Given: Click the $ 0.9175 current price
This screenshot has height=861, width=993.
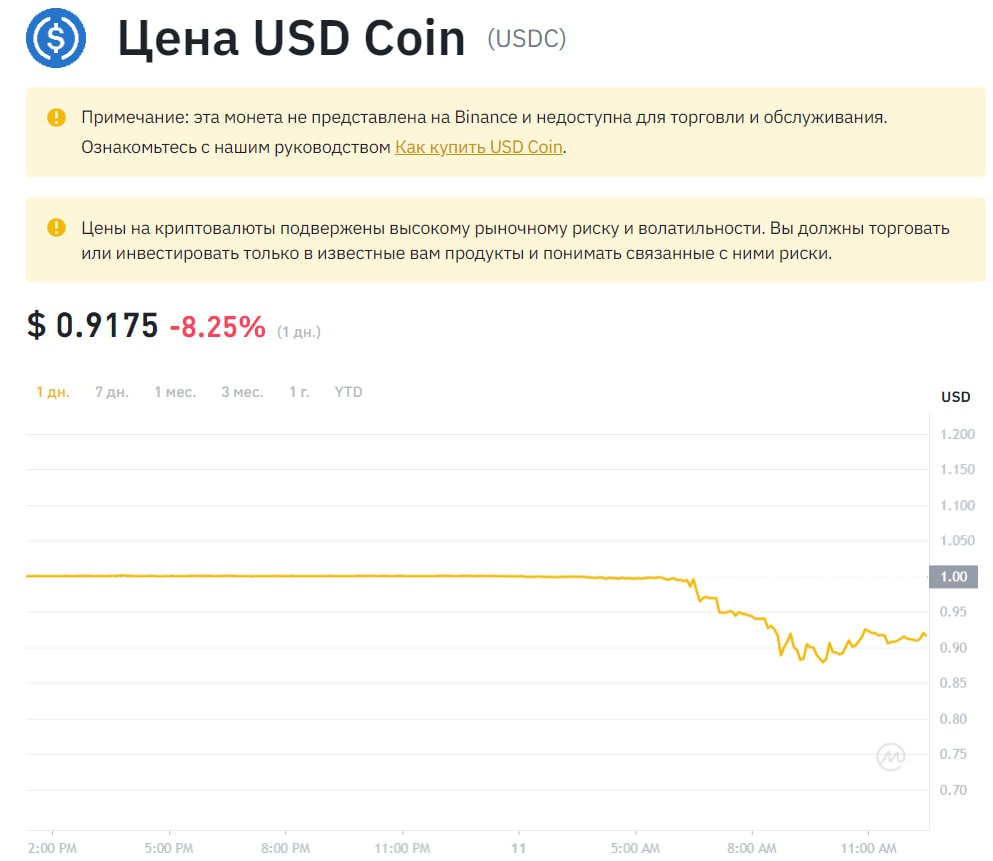Looking at the screenshot, I should click(x=92, y=325).
